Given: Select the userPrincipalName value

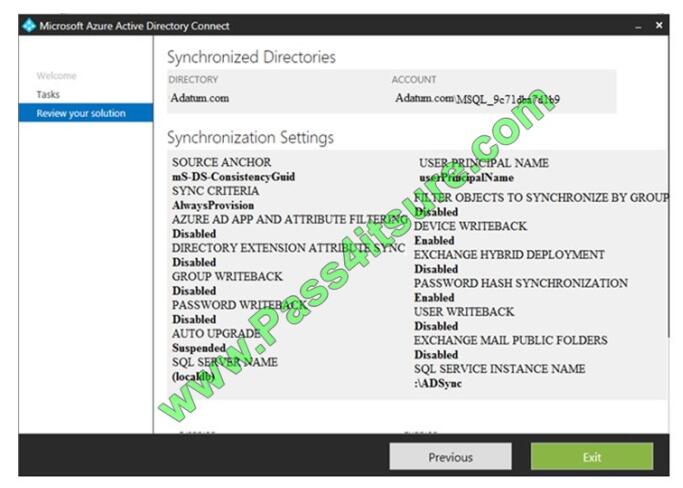Looking at the screenshot, I should click(466, 177).
